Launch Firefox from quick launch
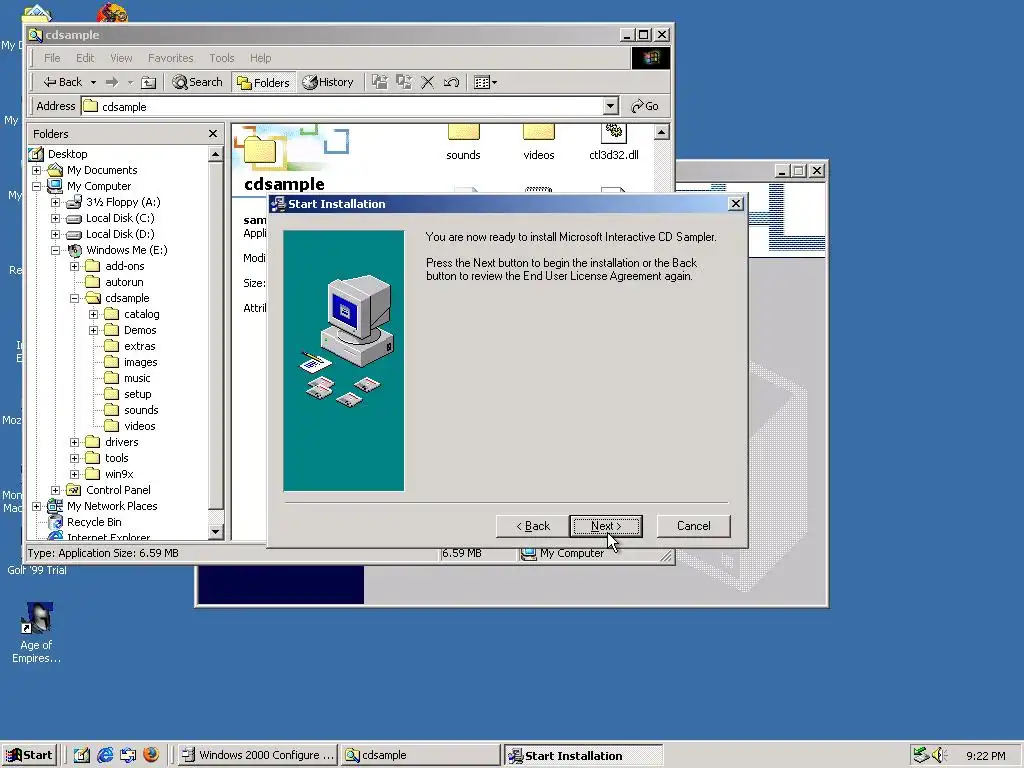The width and height of the screenshot is (1024, 768). (x=151, y=755)
